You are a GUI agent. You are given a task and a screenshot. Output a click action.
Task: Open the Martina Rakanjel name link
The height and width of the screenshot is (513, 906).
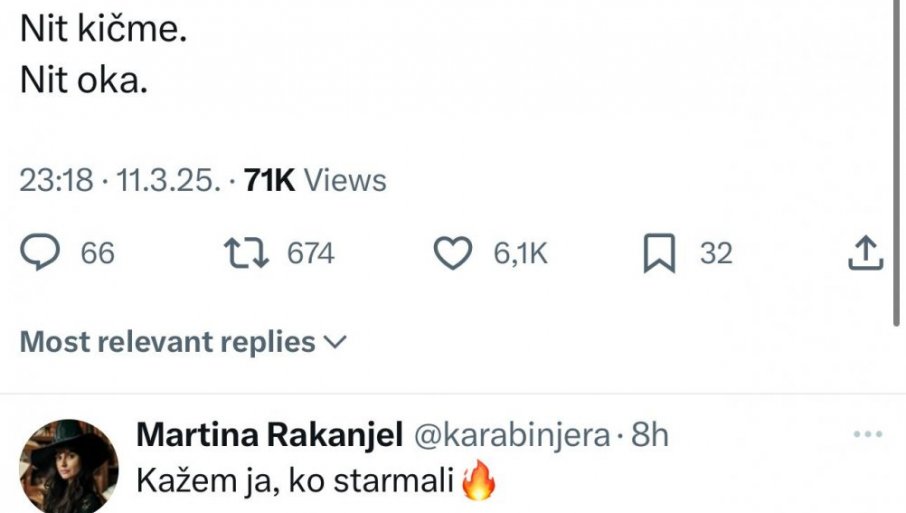point(269,436)
